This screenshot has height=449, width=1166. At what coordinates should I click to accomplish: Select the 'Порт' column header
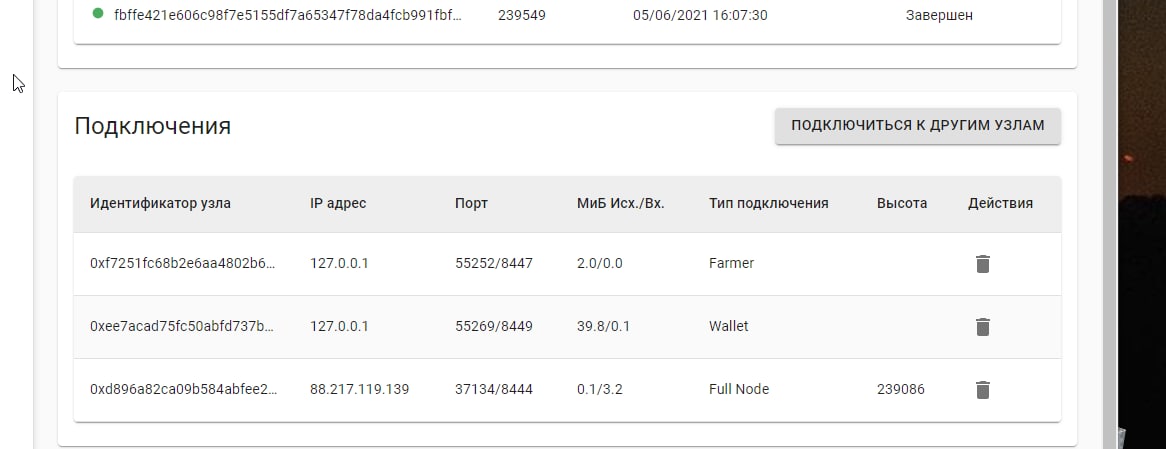click(471, 203)
